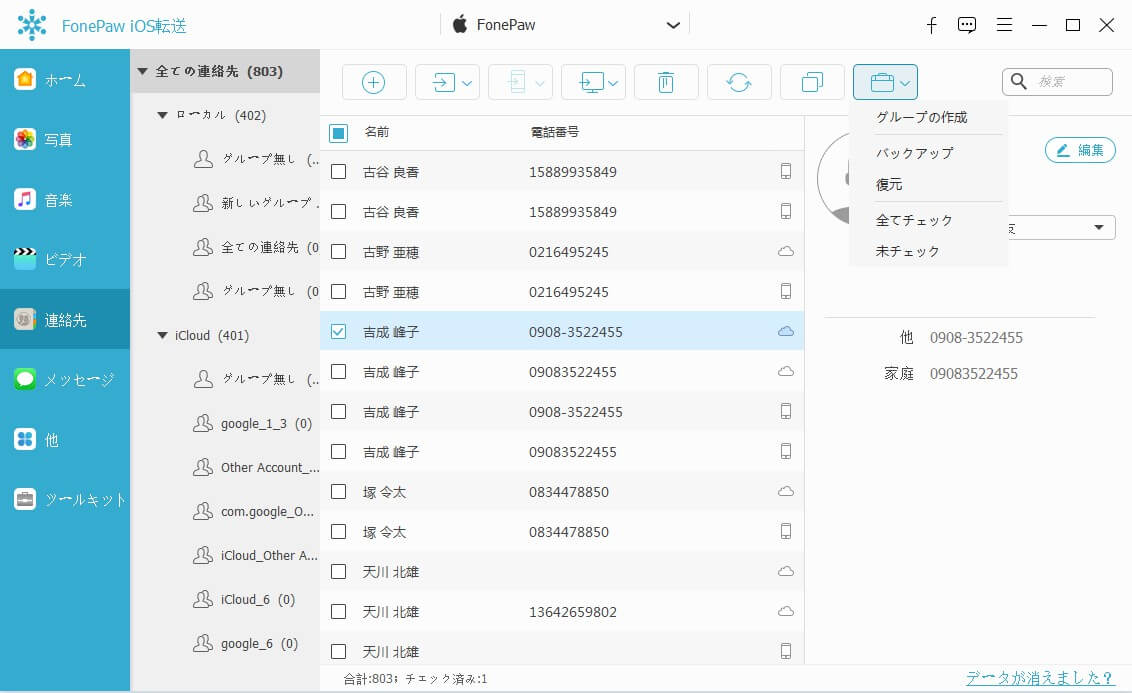This screenshot has width=1132, height=693.
Task: Choose バックアップ from menu
Action: [x=914, y=153]
